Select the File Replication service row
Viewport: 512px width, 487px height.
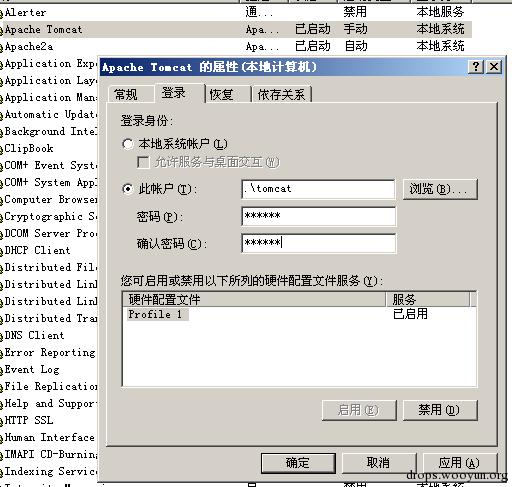[x=49, y=386]
